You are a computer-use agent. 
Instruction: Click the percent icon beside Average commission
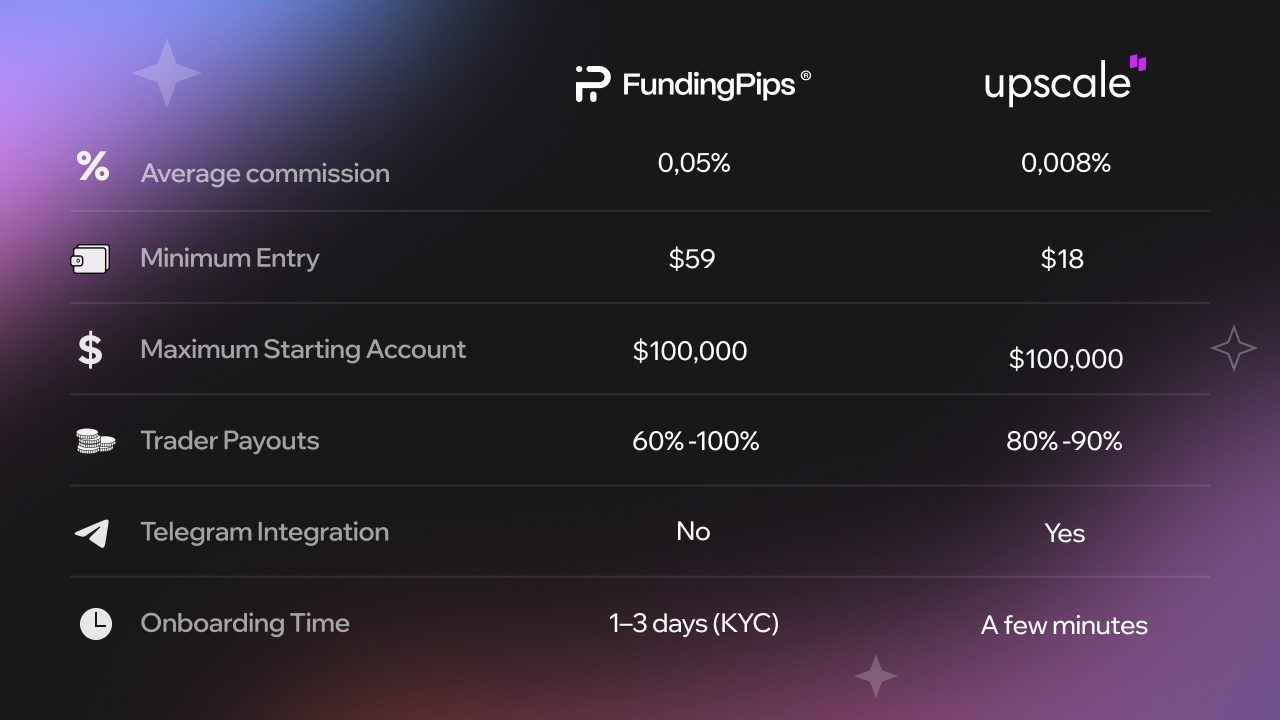click(93, 166)
